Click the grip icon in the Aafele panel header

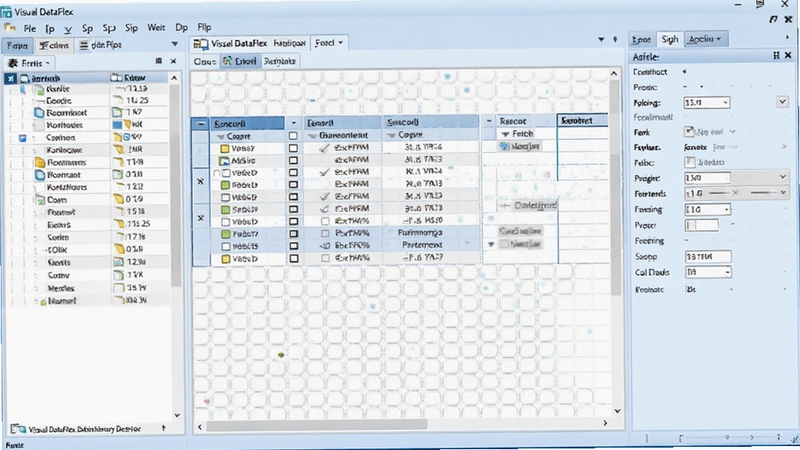776,56
